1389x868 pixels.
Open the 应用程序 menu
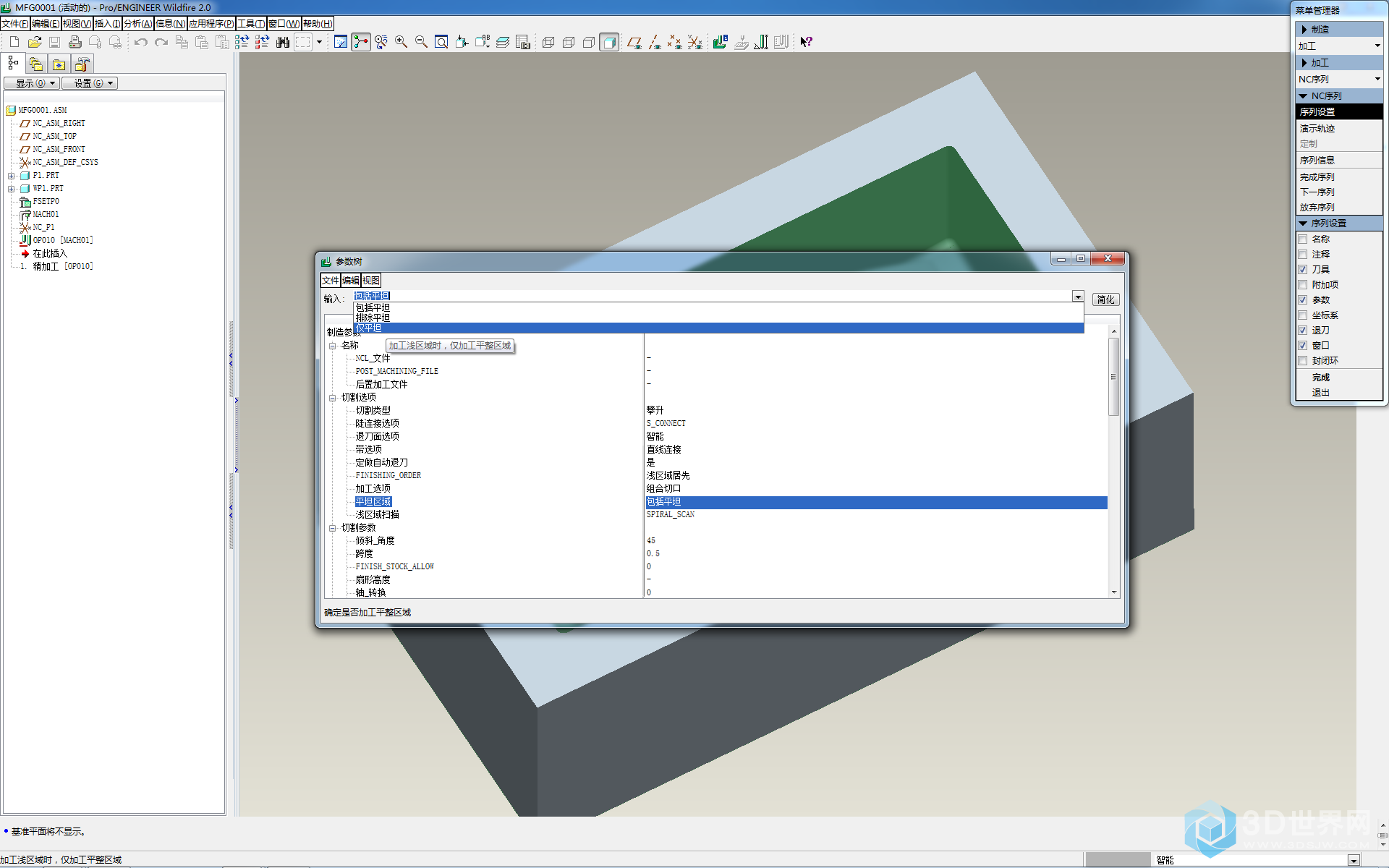(x=211, y=24)
